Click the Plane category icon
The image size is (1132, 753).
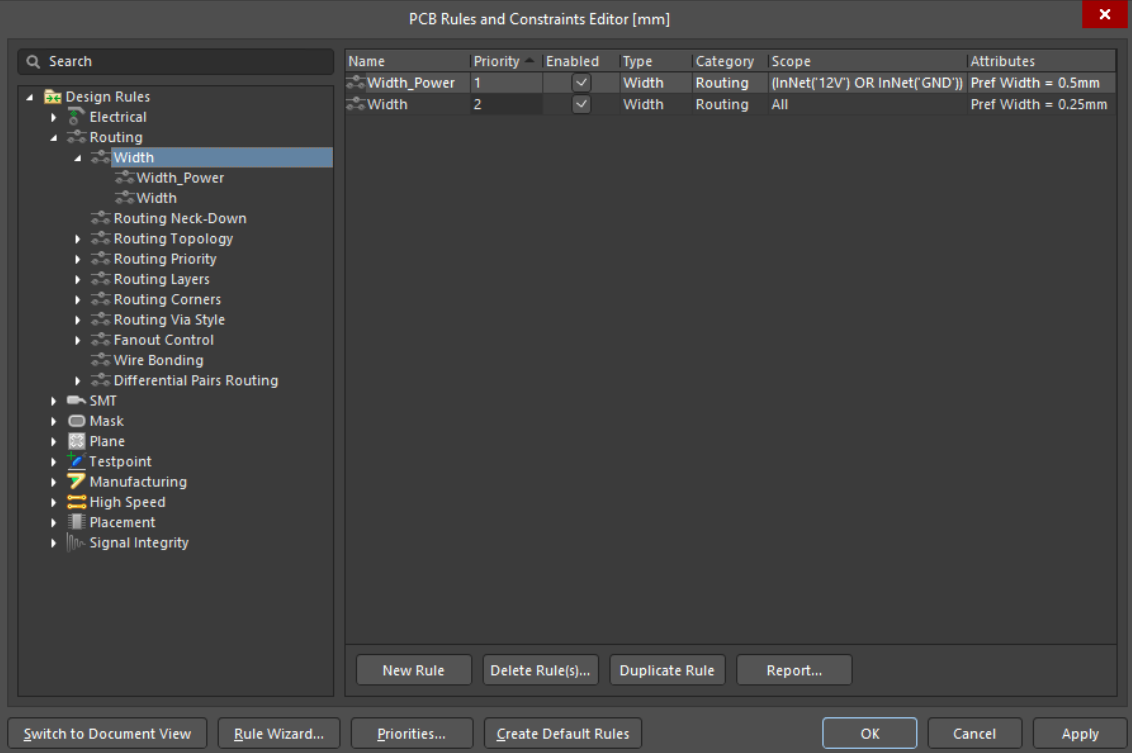[76, 441]
